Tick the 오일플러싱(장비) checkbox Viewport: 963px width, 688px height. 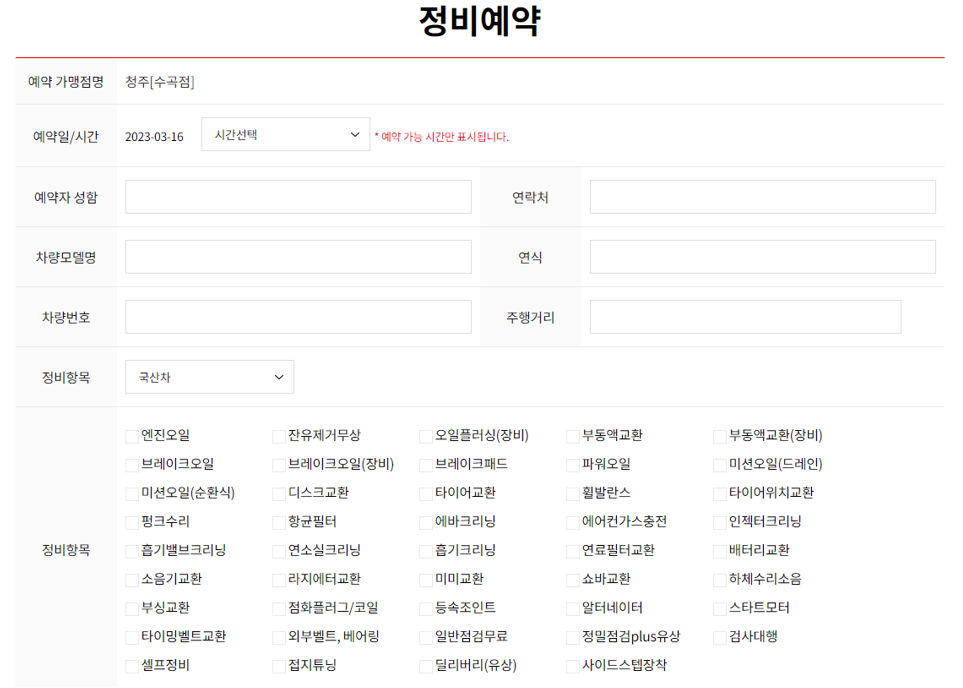click(x=426, y=437)
